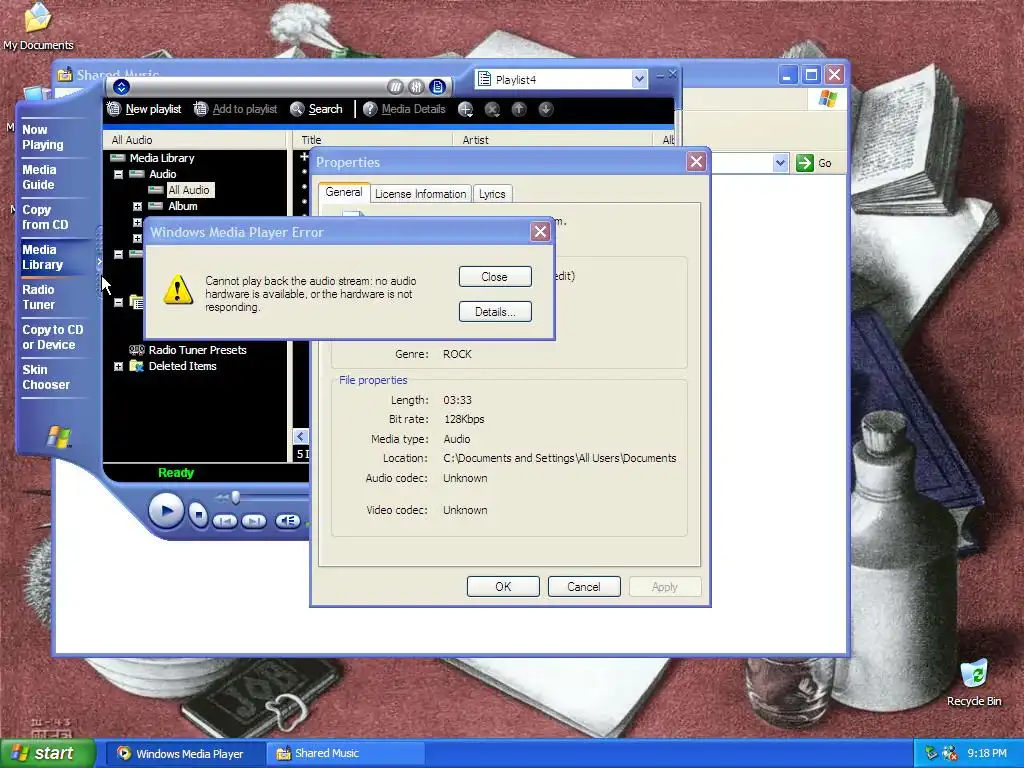Click the horizontal scrollbar left arrow
The height and width of the screenshot is (768, 1024).
click(300, 437)
